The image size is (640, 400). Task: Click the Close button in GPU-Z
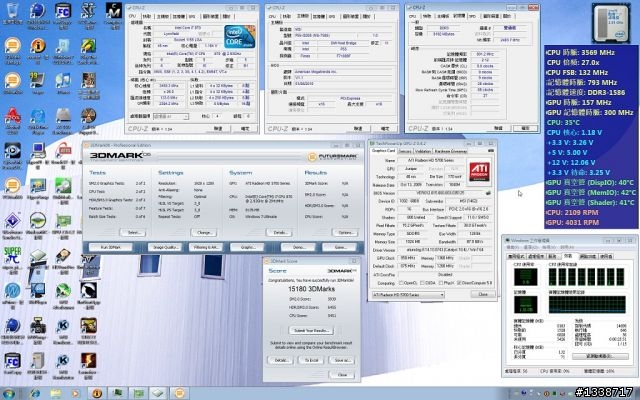tap(482, 294)
